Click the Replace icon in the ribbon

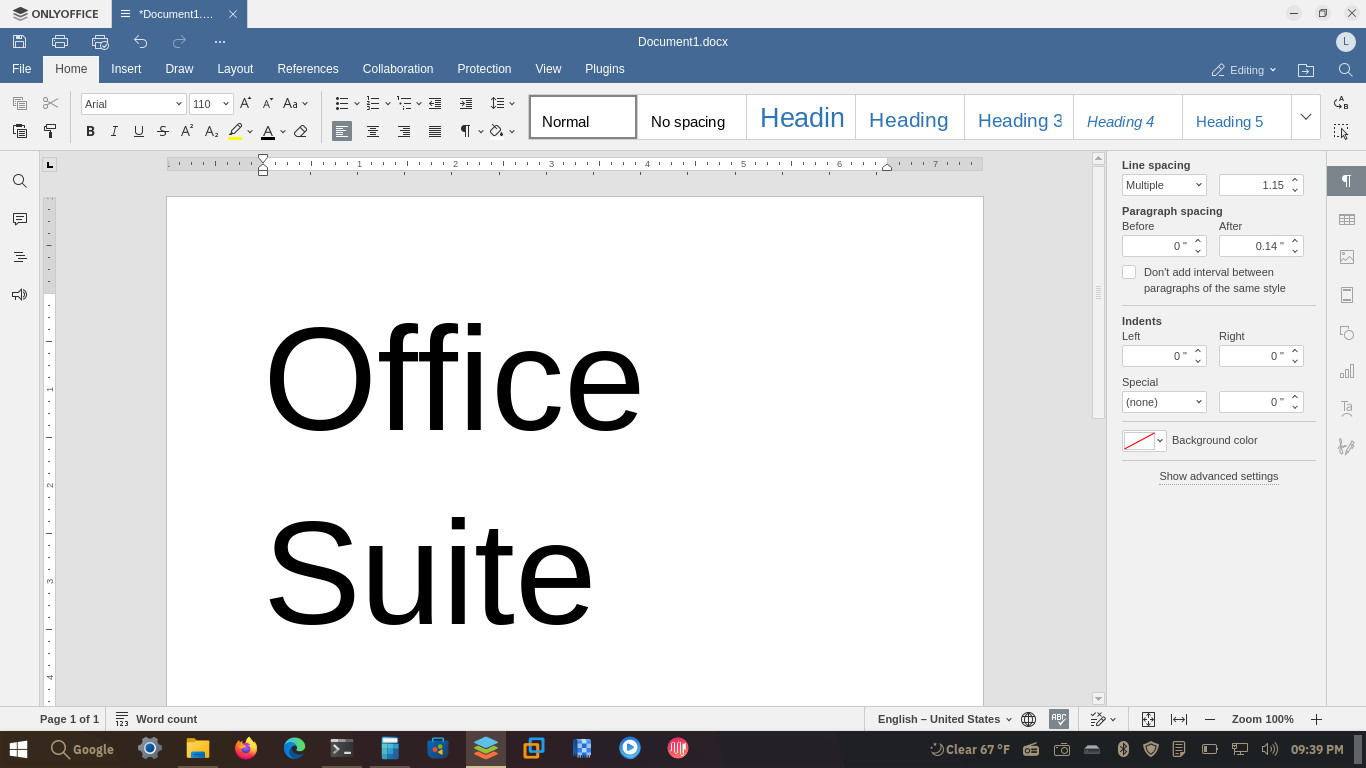point(1341,103)
